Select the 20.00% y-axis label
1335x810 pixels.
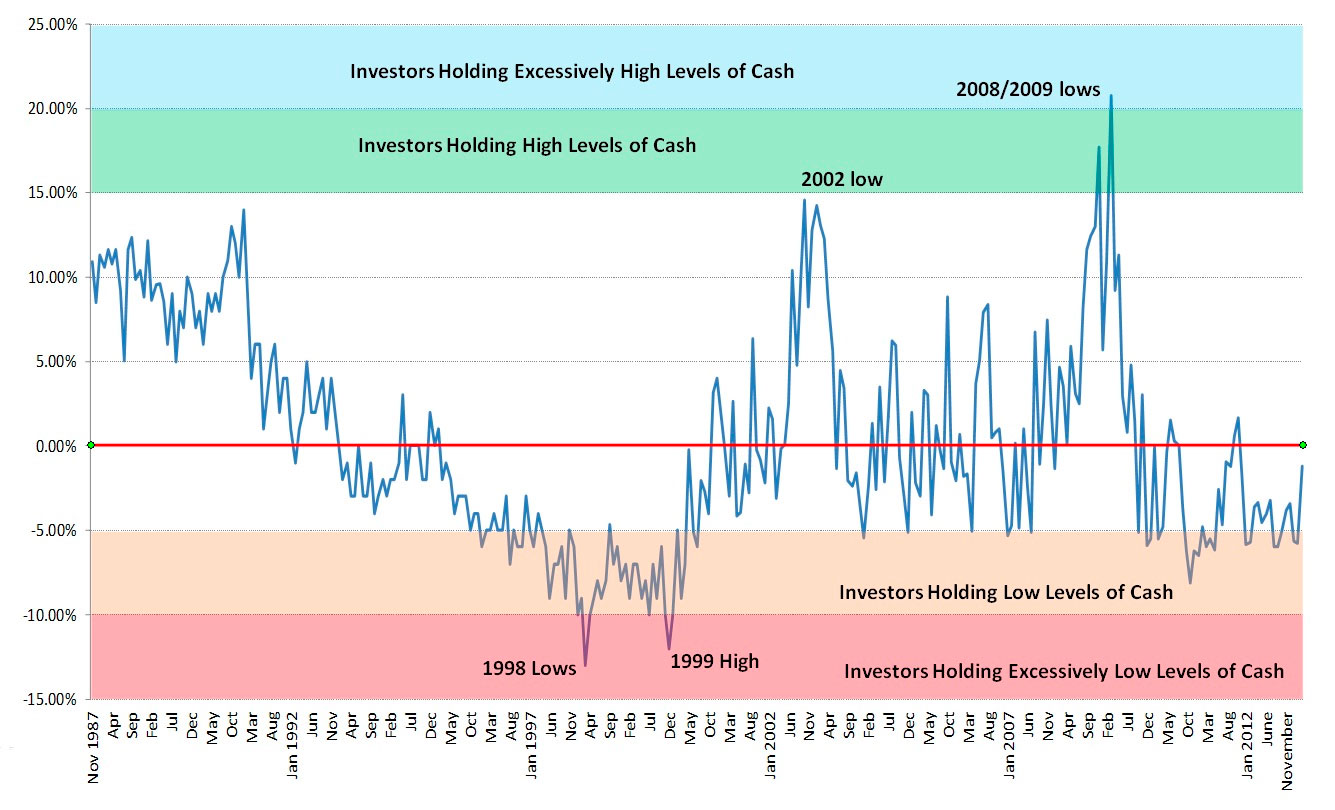(x=48, y=108)
